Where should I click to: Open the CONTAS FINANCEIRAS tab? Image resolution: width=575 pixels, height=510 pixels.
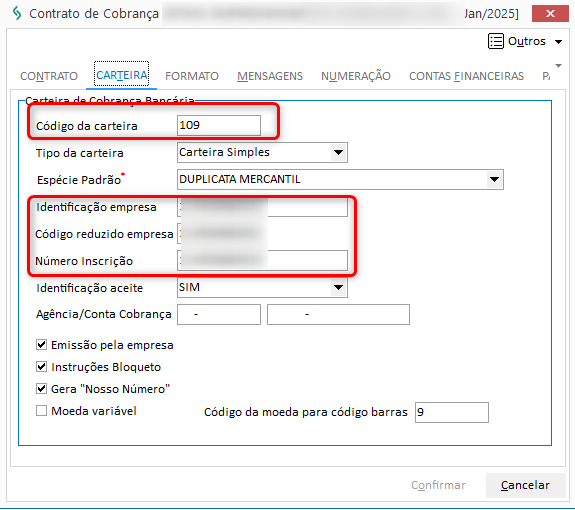[466, 76]
